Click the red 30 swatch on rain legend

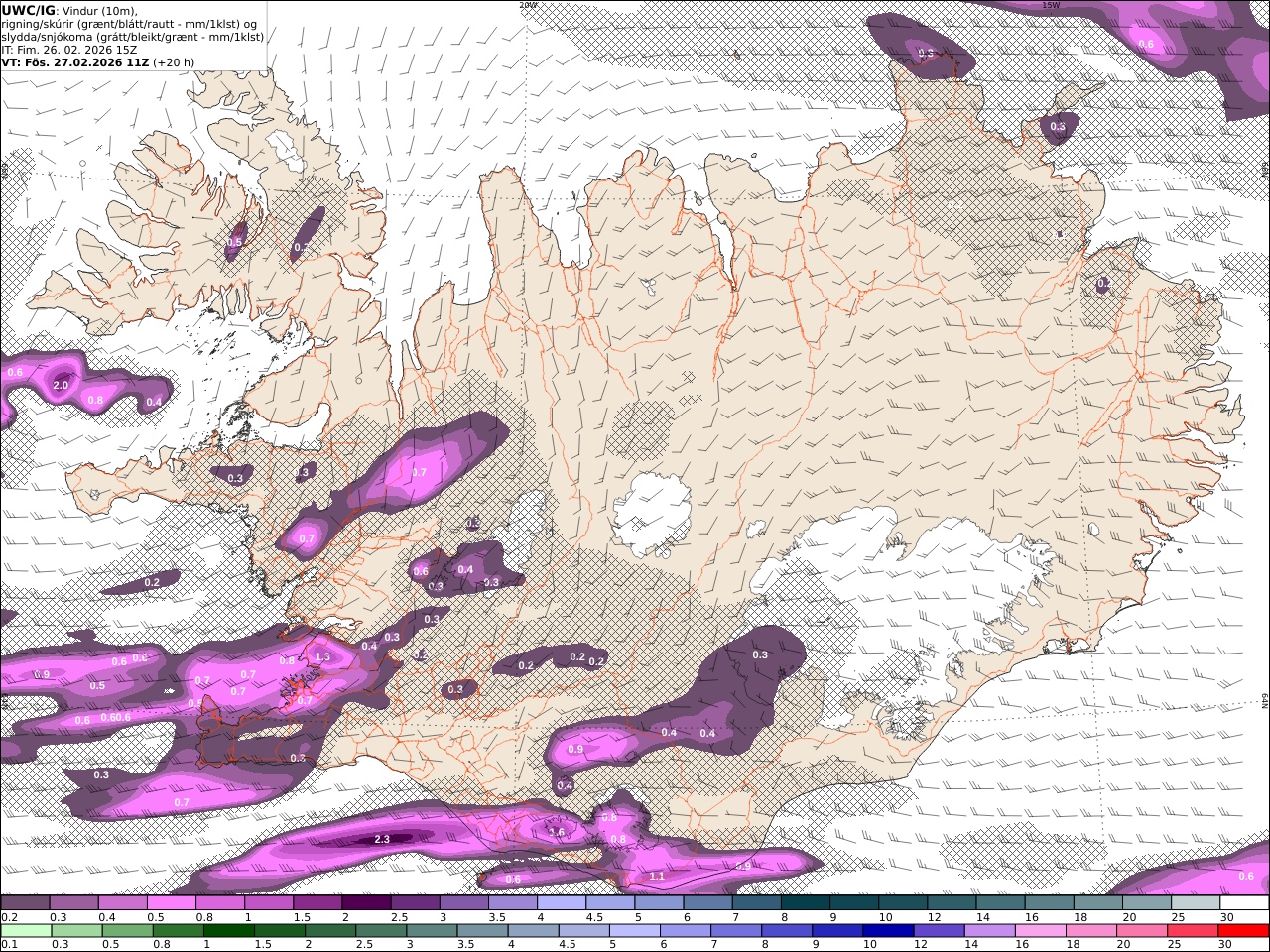click(1242, 931)
